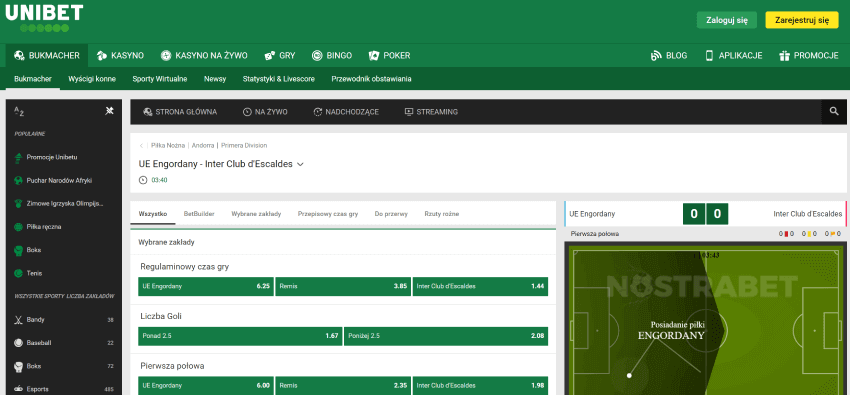Click the Andorra breadcrumb

coord(203,146)
